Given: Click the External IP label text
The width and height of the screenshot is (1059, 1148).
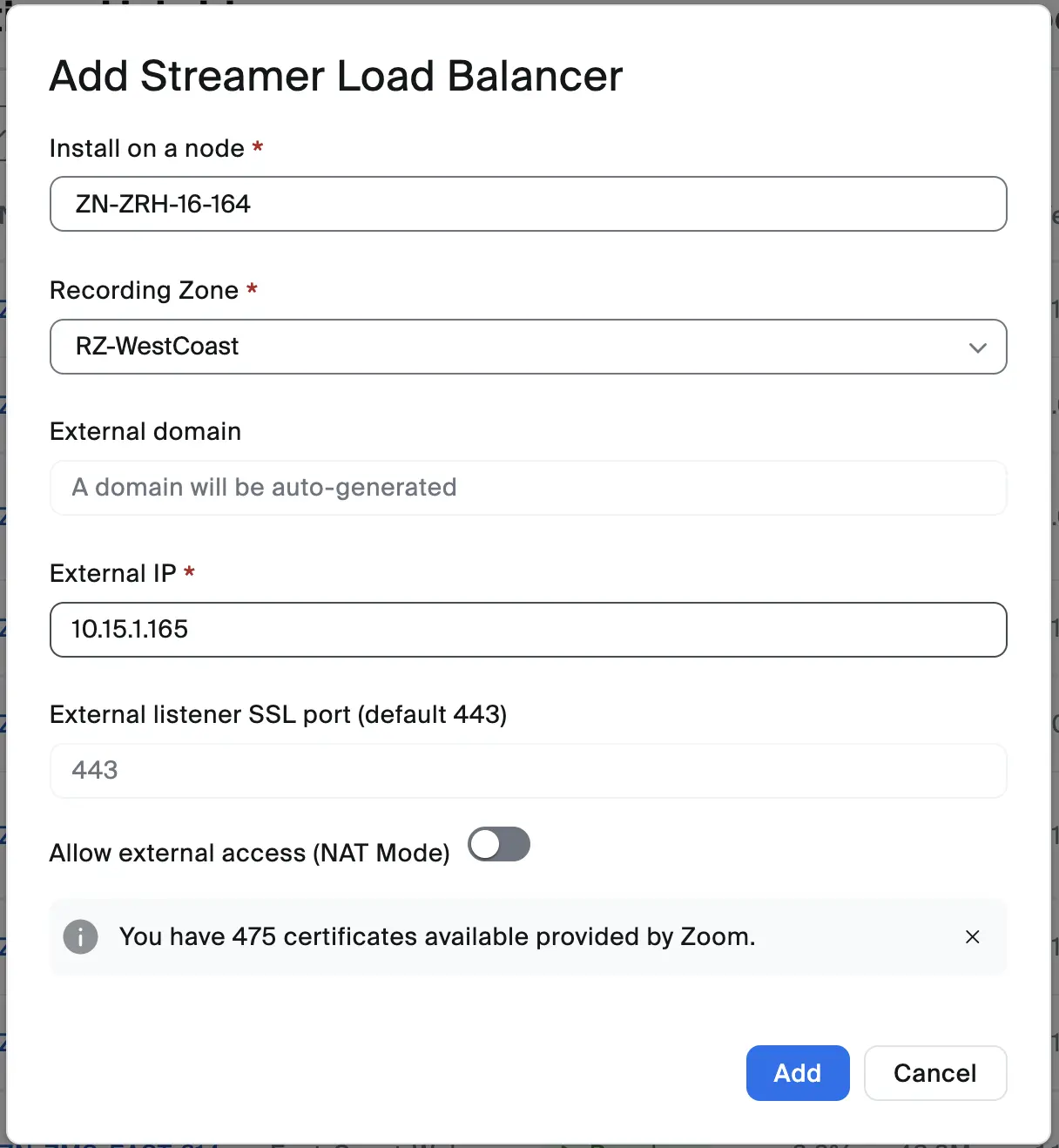Looking at the screenshot, I should pos(113,573).
